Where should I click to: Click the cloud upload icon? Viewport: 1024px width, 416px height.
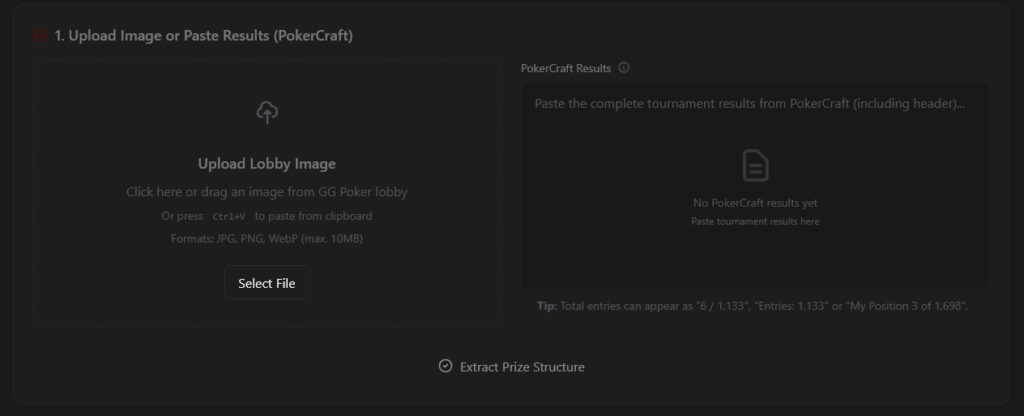click(x=267, y=113)
